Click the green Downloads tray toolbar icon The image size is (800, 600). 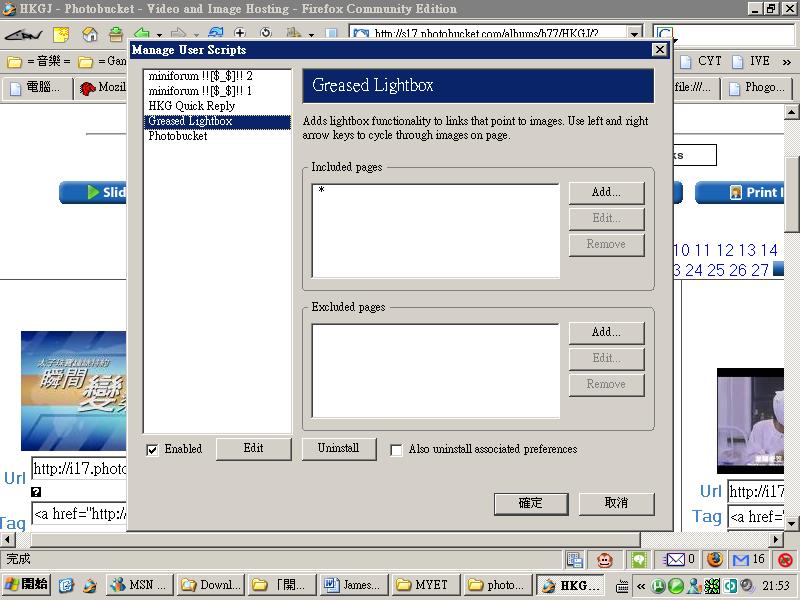[x=116, y=34]
